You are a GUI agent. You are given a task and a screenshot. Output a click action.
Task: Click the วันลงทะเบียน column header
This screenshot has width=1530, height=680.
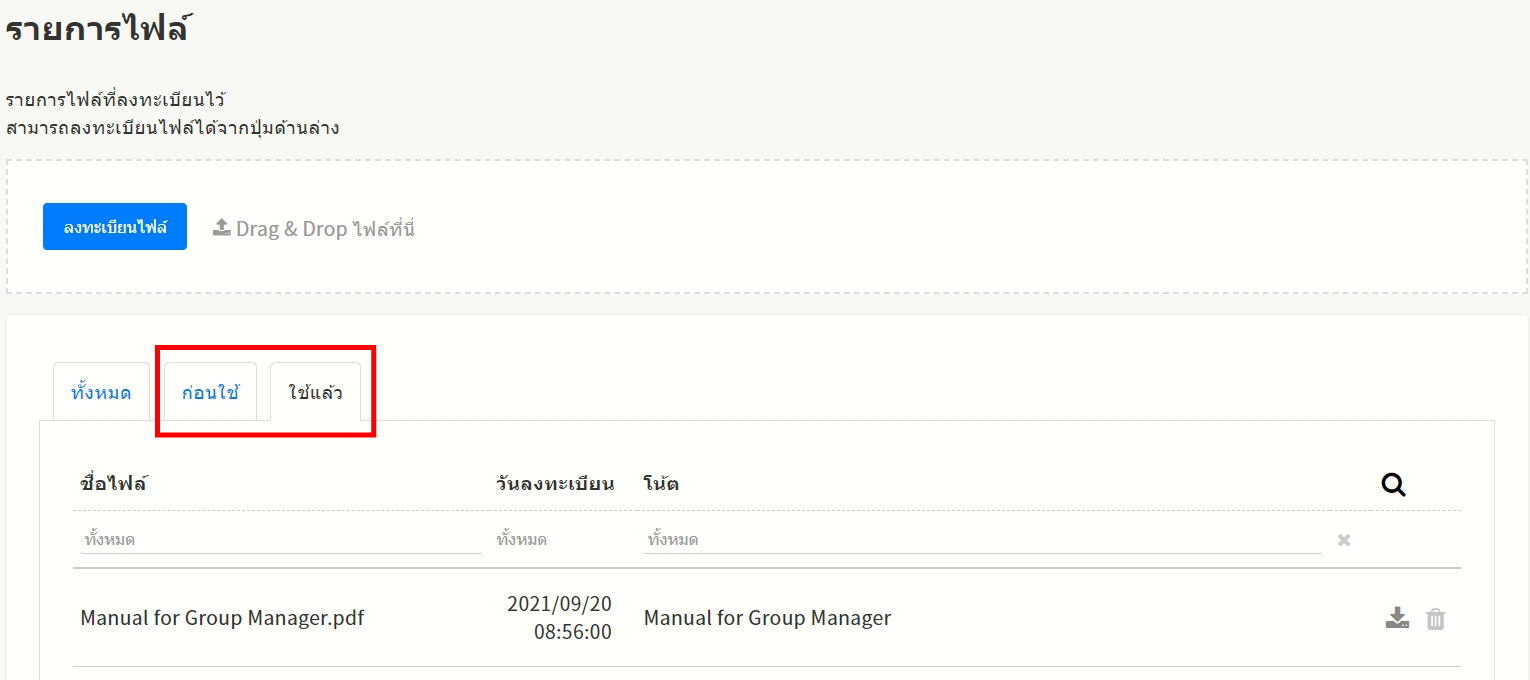pyautogui.click(x=554, y=484)
